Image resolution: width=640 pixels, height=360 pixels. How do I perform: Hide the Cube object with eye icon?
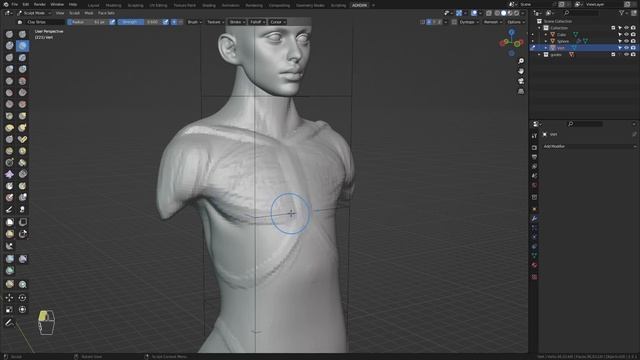point(627,35)
